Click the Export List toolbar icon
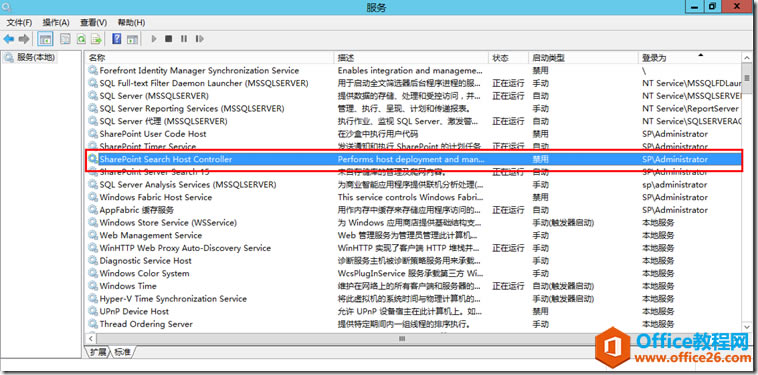Viewport: 758px width, 375px height. pos(97,39)
